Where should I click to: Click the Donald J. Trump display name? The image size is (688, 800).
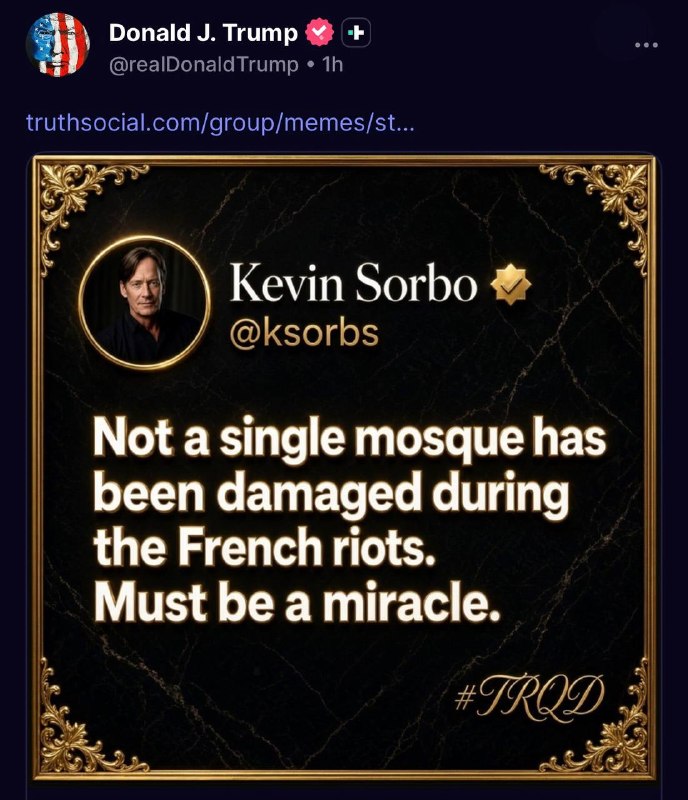(203, 33)
